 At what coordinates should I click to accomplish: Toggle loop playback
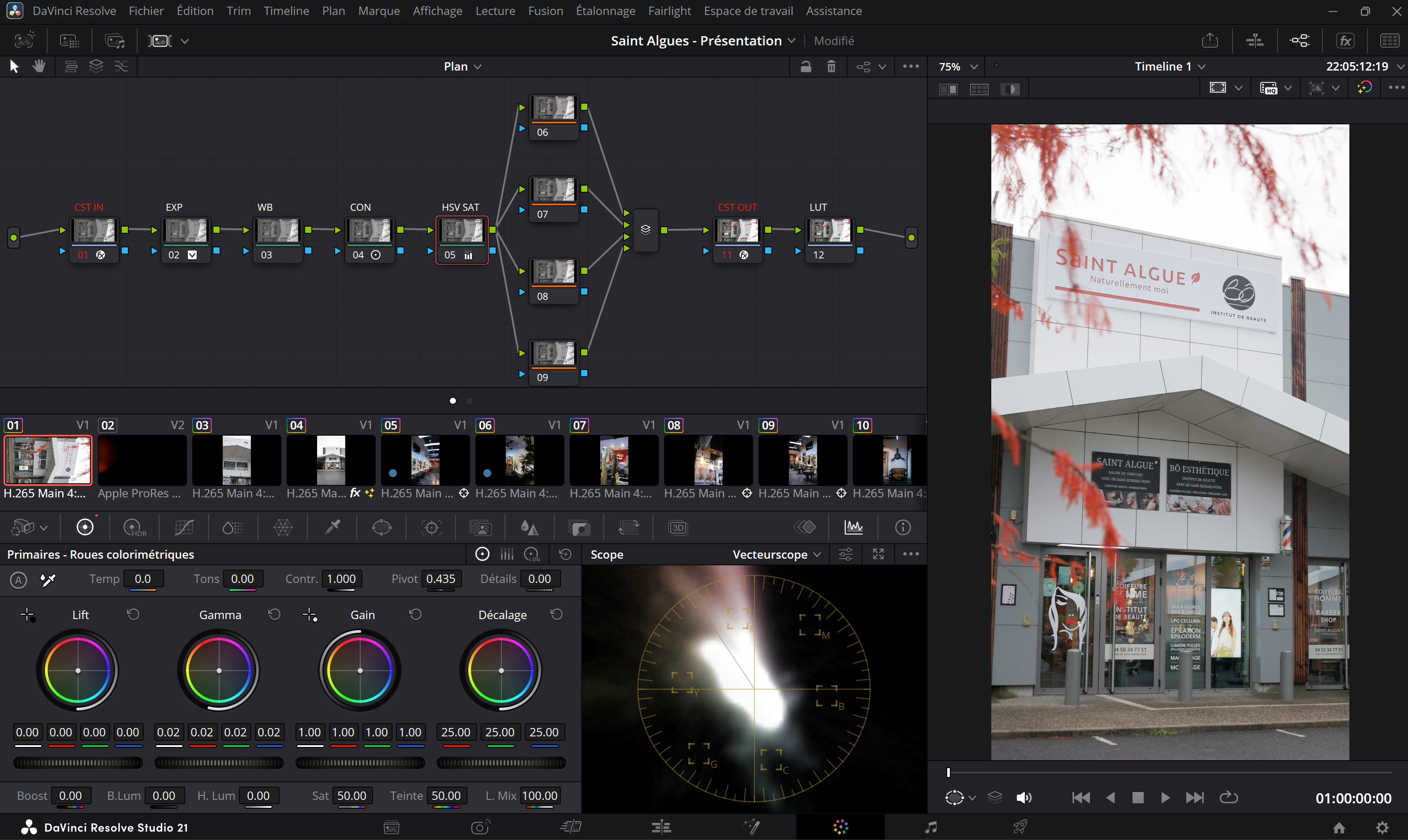tap(1229, 798)
